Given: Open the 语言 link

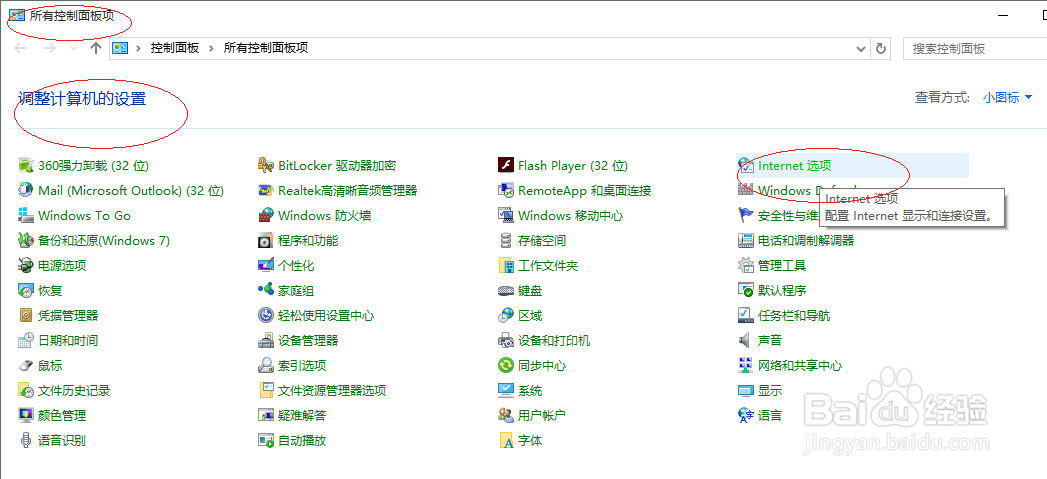Looking at the screenshot, I should point(770,416).
